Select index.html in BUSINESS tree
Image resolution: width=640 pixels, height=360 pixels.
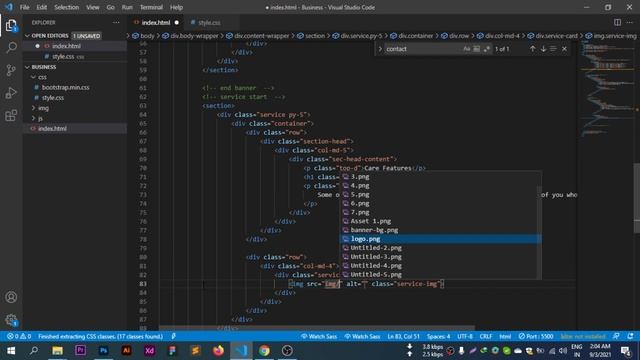(x=52, y=129)
